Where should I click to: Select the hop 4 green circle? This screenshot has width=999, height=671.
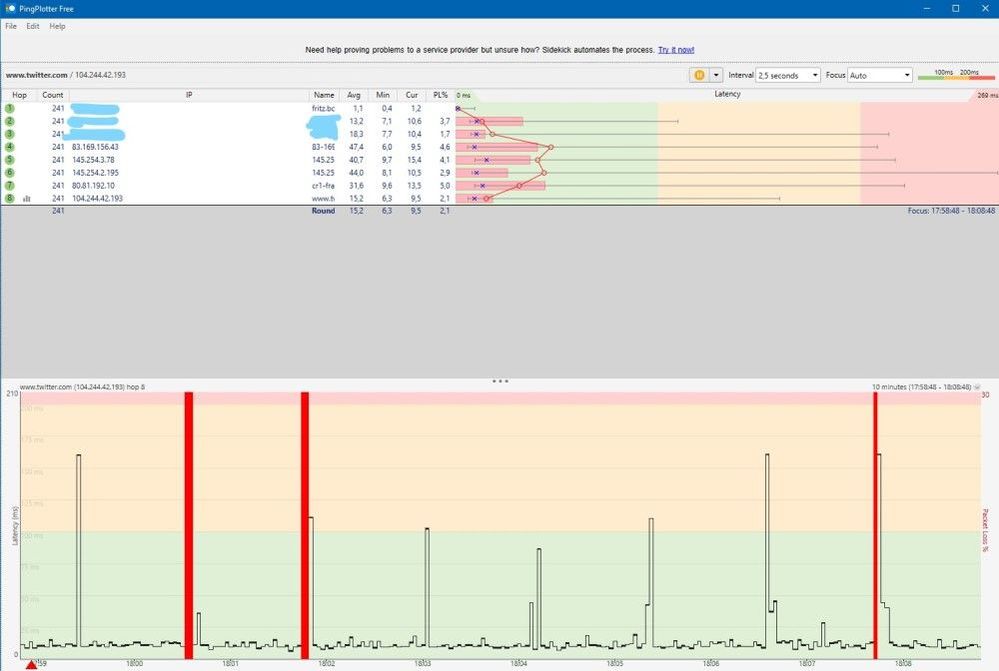tap(10, 147)
